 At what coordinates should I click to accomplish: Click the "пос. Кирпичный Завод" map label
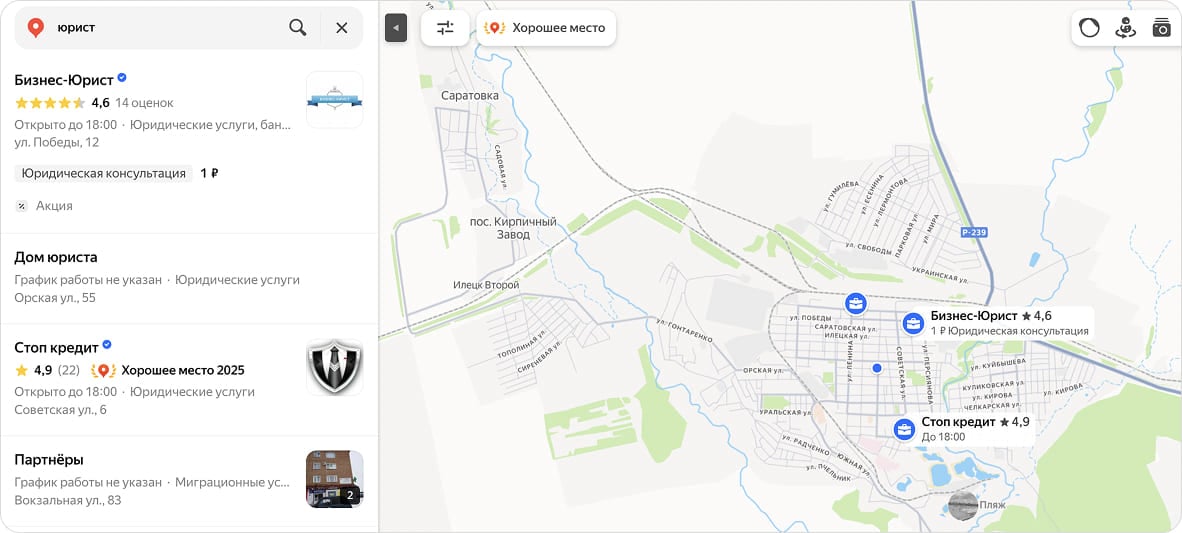513,228
